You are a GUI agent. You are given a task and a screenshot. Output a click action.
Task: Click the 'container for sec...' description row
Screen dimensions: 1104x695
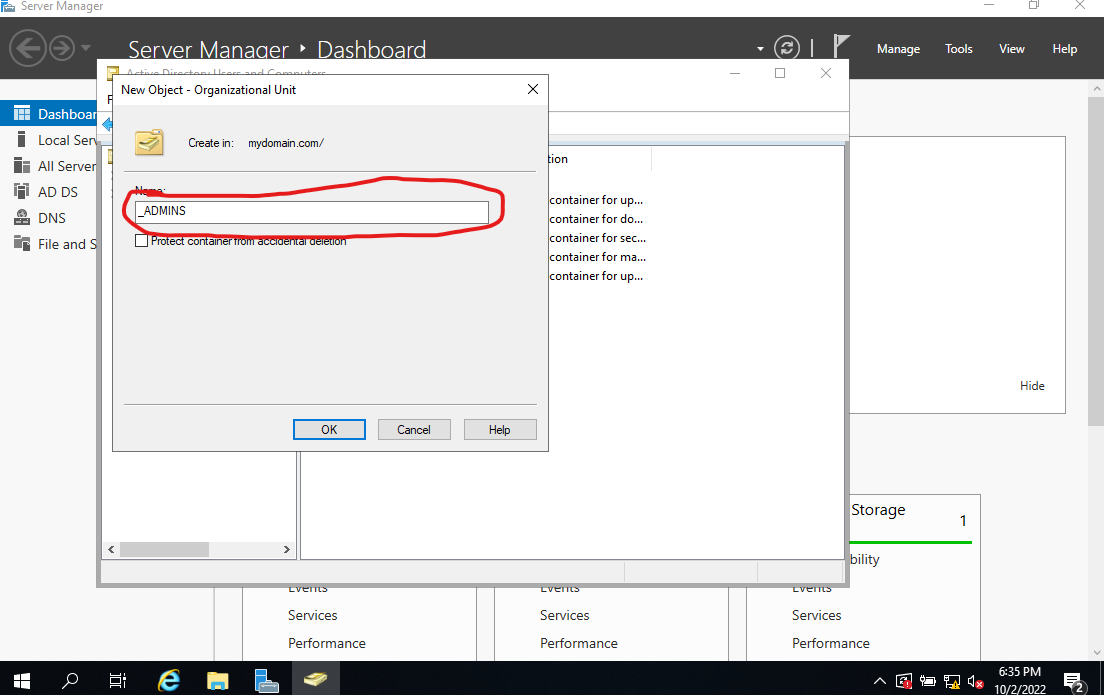pyautogui.click(x=597, y=238)
